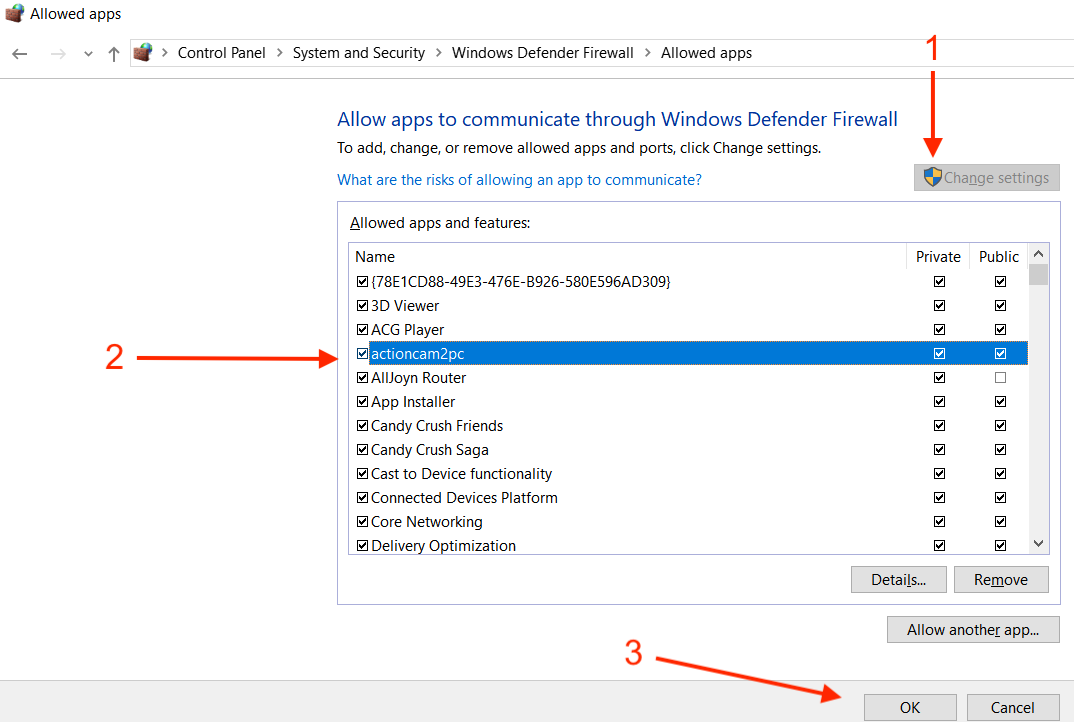Open the firewall risks help link
Image resolution: width=1074 pixels, height=722 pixels.
point(519,179)
